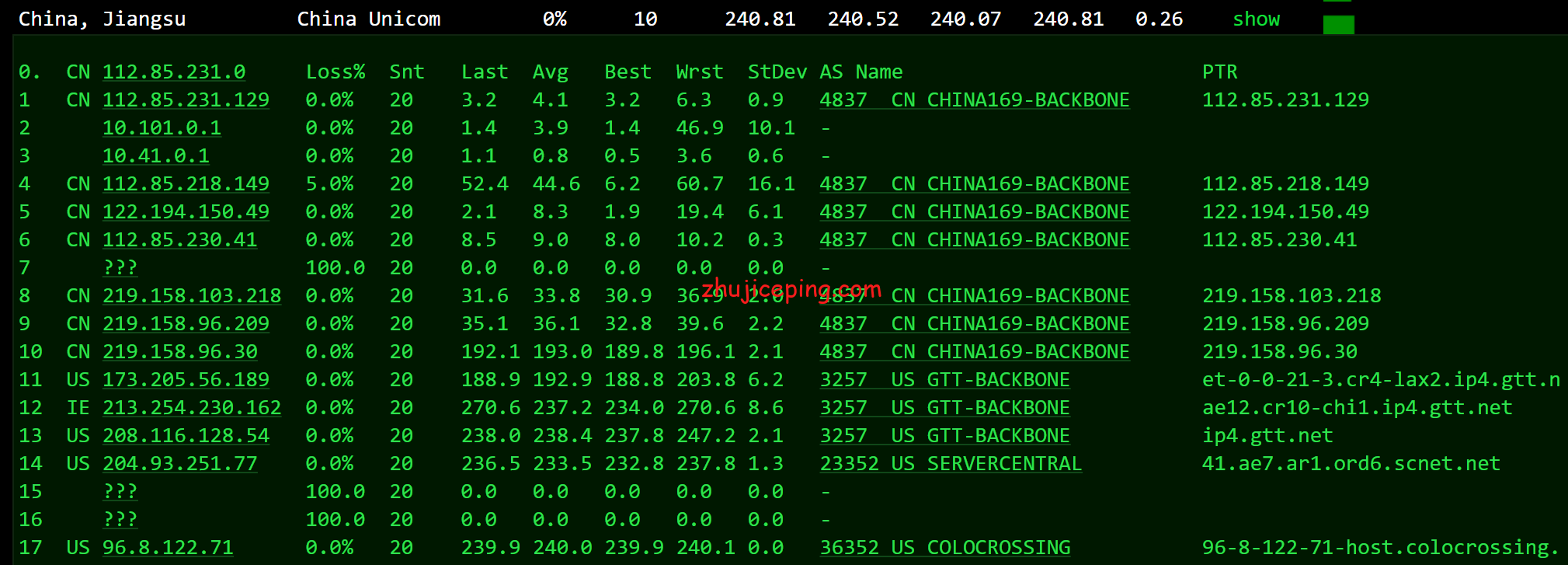Select PTR ip4.gtt.net at hop 13
This screenshot has height=565, width=1568.
pos(1267,436)
